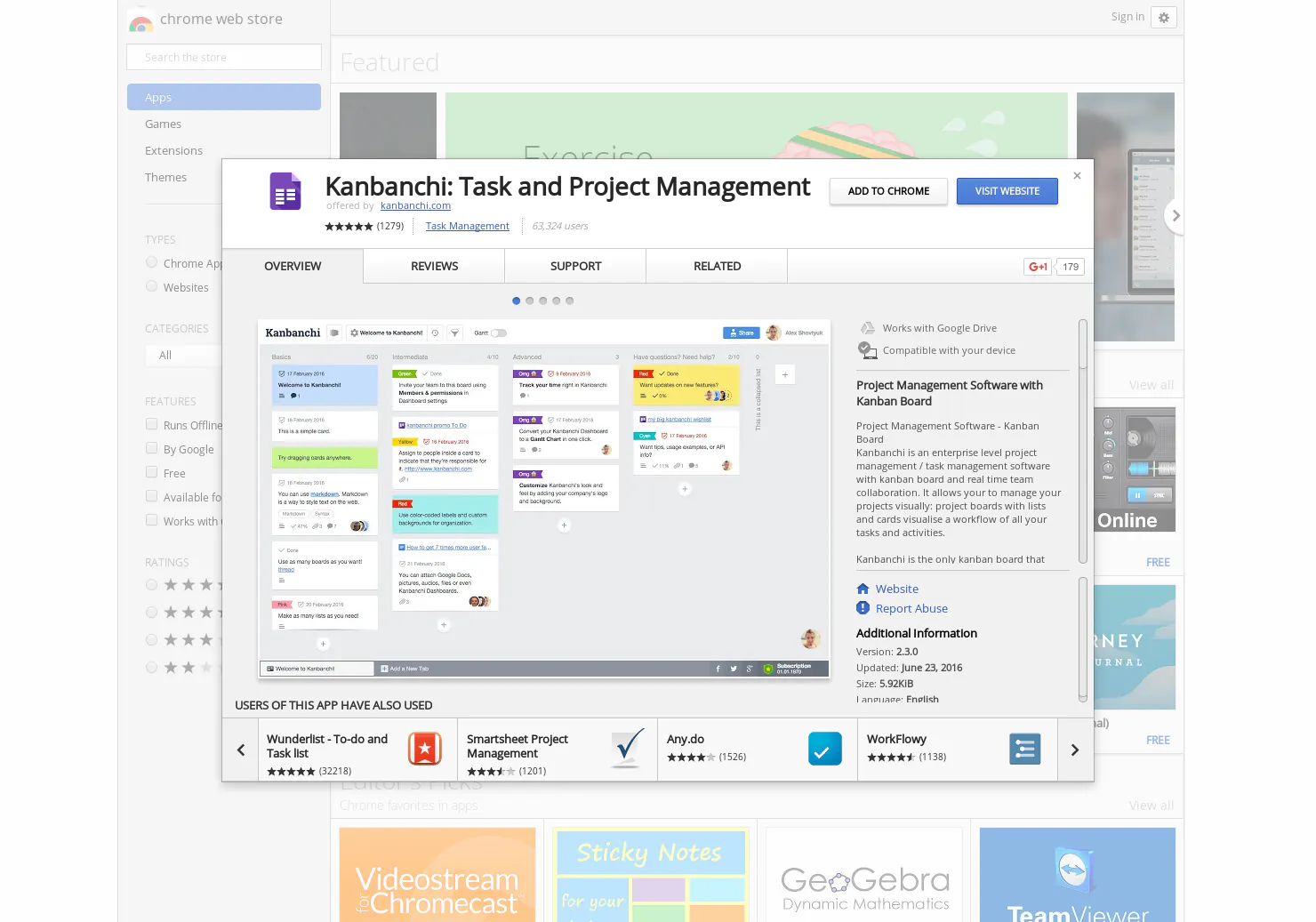Click the Kanbanchi app logo icon
1316x922 pixels.
pos(285,191)
